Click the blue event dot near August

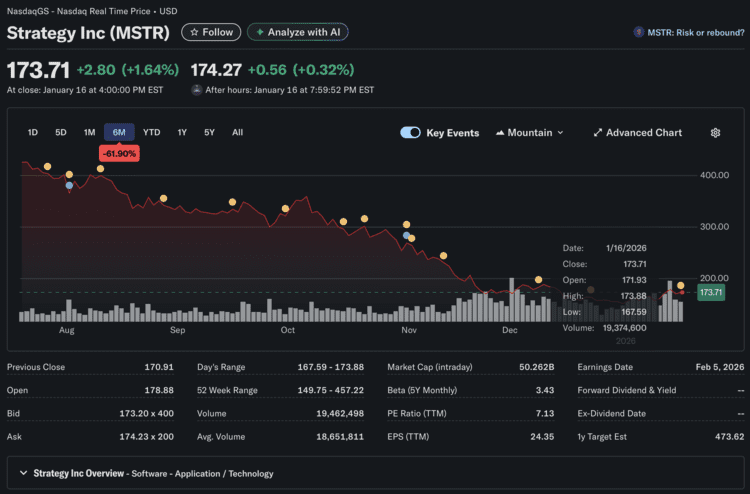(69, 185)
